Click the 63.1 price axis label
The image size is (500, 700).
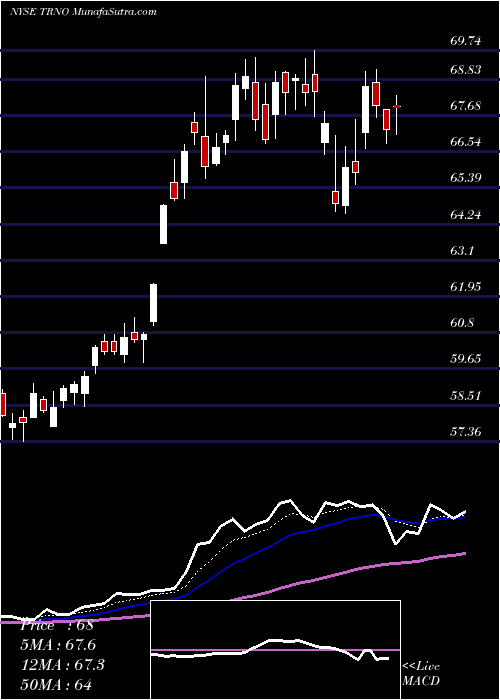[x=461, y=251]
